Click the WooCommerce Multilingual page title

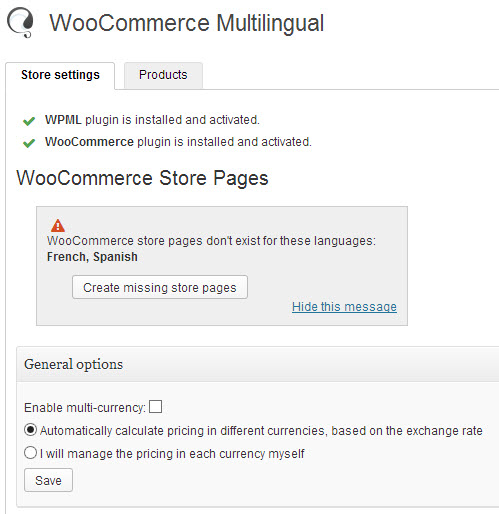[187, 23]
